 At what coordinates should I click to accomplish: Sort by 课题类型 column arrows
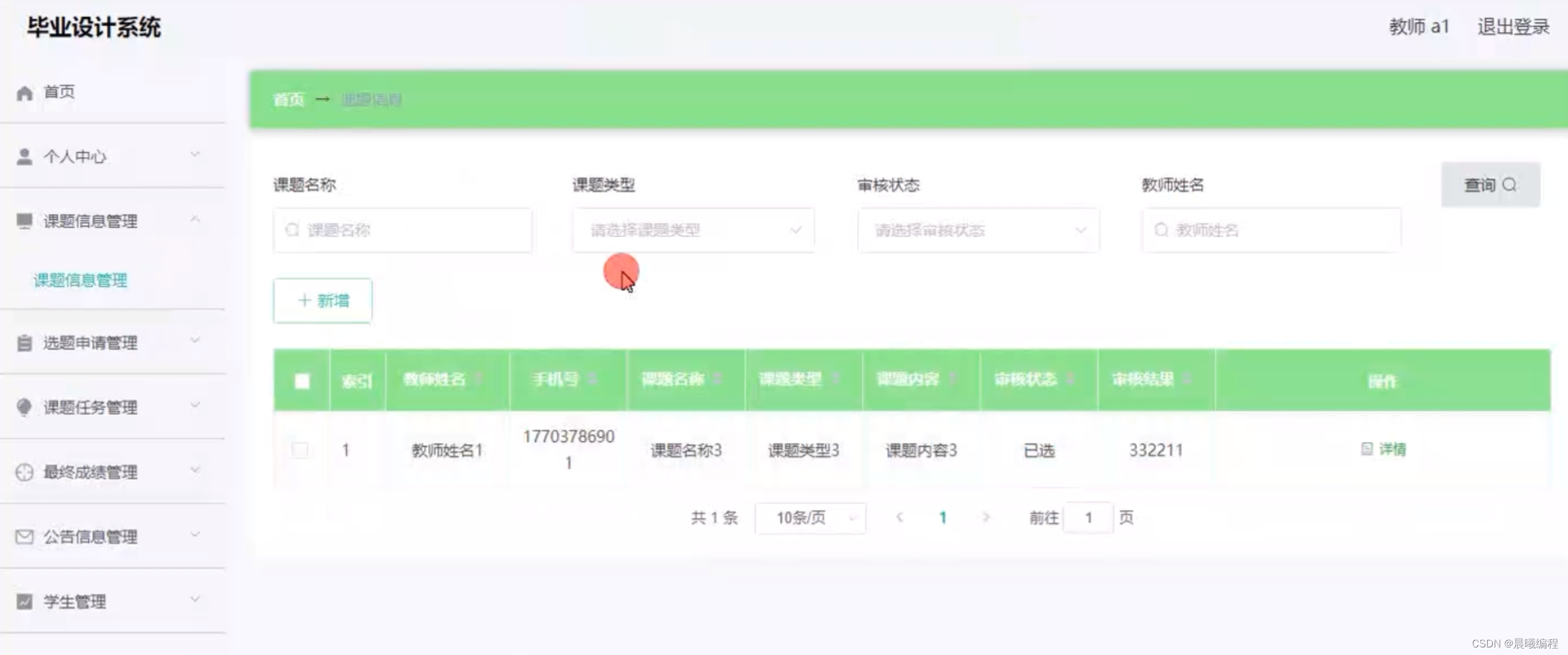click(x=835, y=379)
